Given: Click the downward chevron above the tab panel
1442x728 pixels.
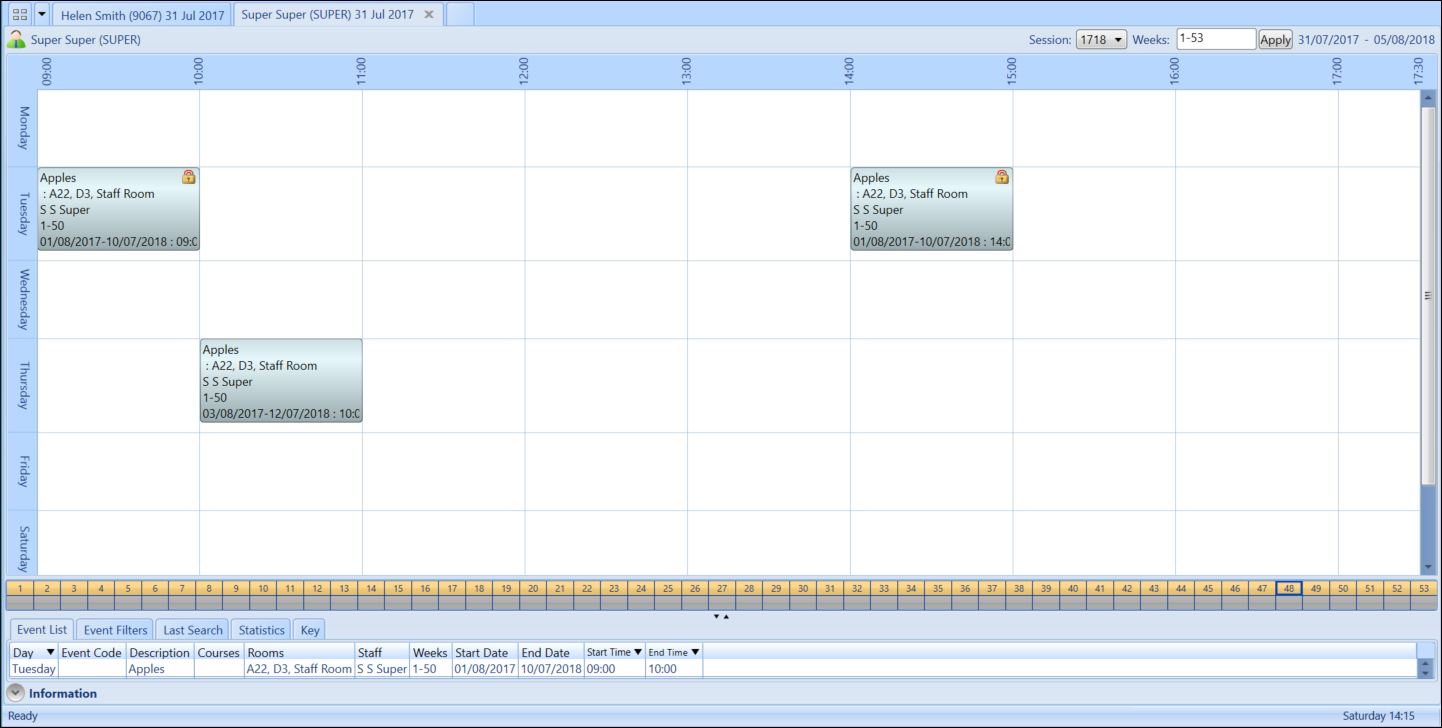Looking at the screenshot, I should click(x=717, y=616).
